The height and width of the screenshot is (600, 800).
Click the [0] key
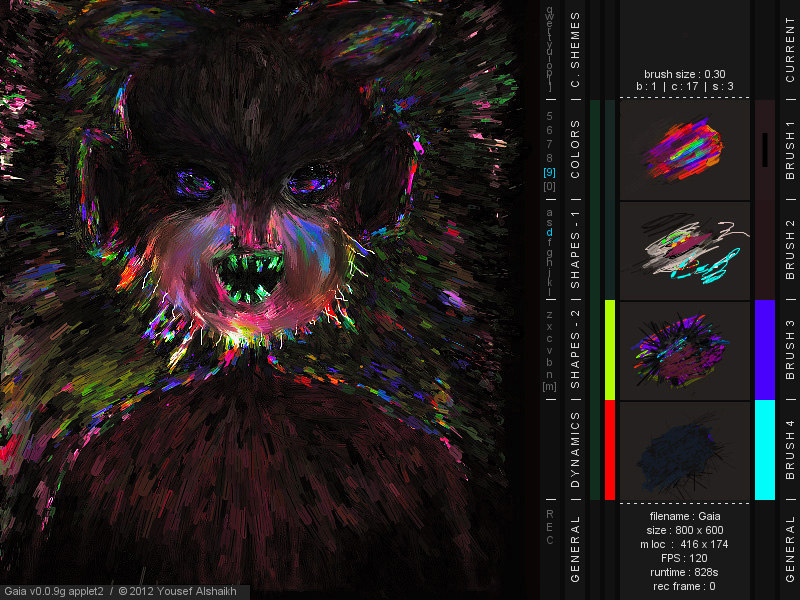pos(549,186)
